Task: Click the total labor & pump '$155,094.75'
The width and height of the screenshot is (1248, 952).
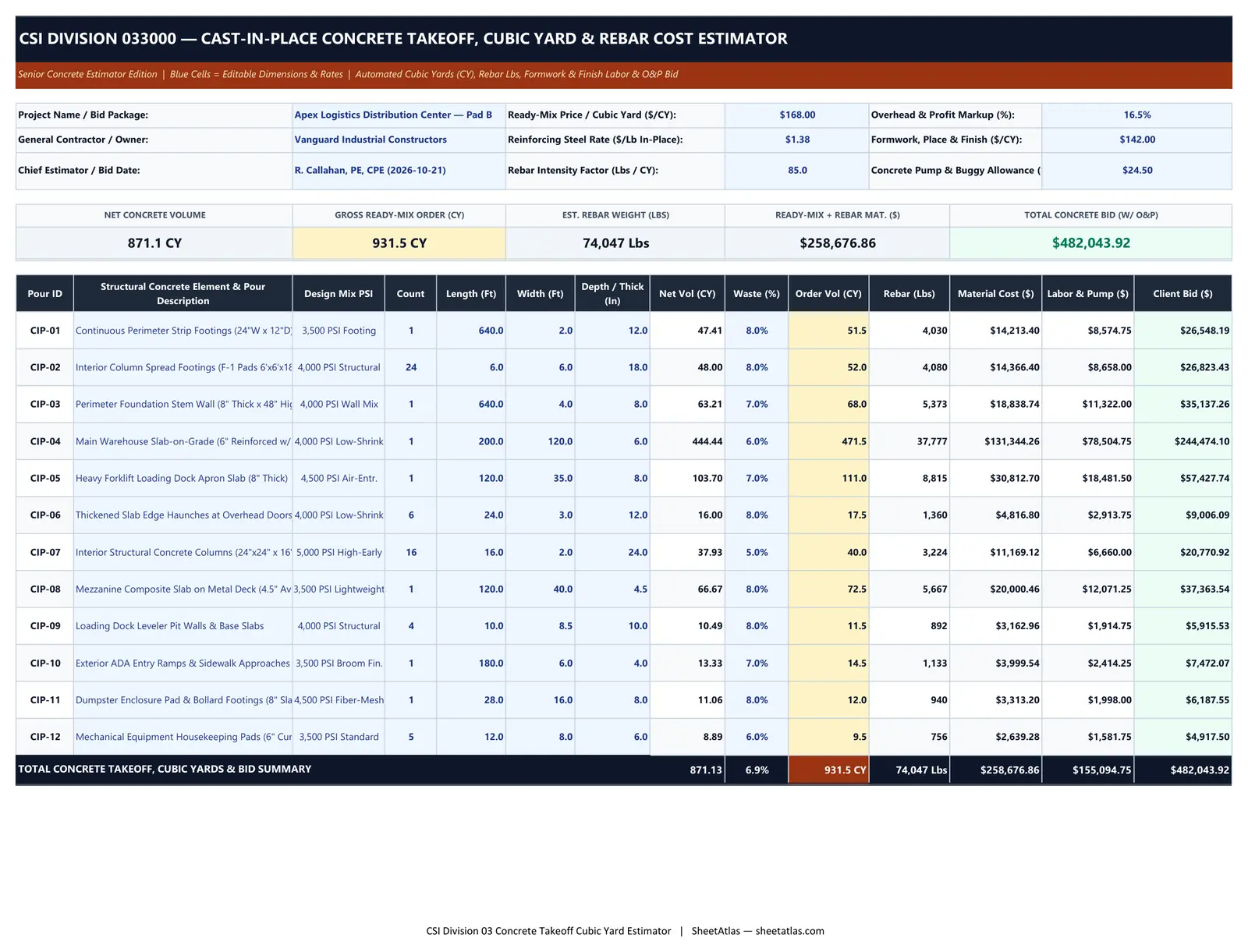Action: [1087, 770]
